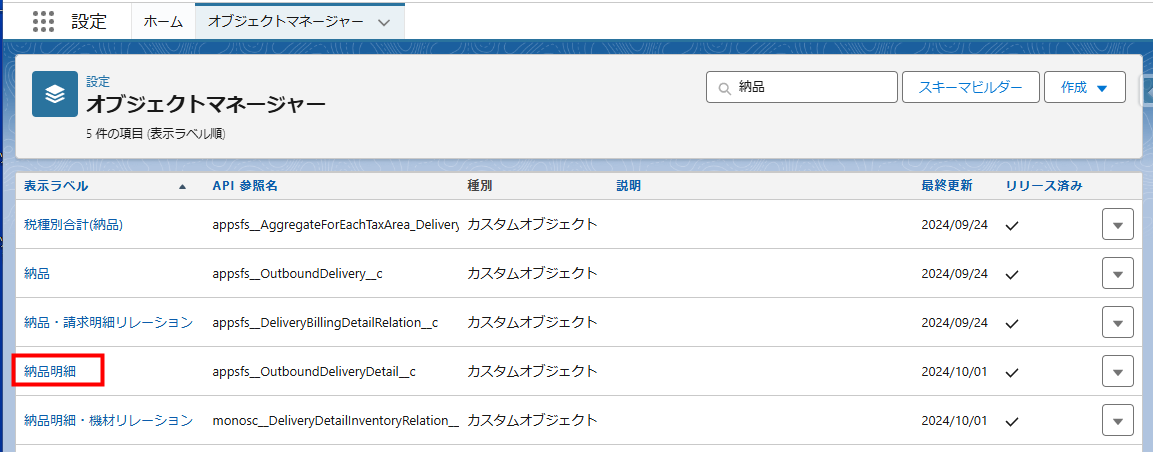Show actions dropdown for 納品明細 row
The height and width of the screenshot is (452, 1153).
[1117, 371]
